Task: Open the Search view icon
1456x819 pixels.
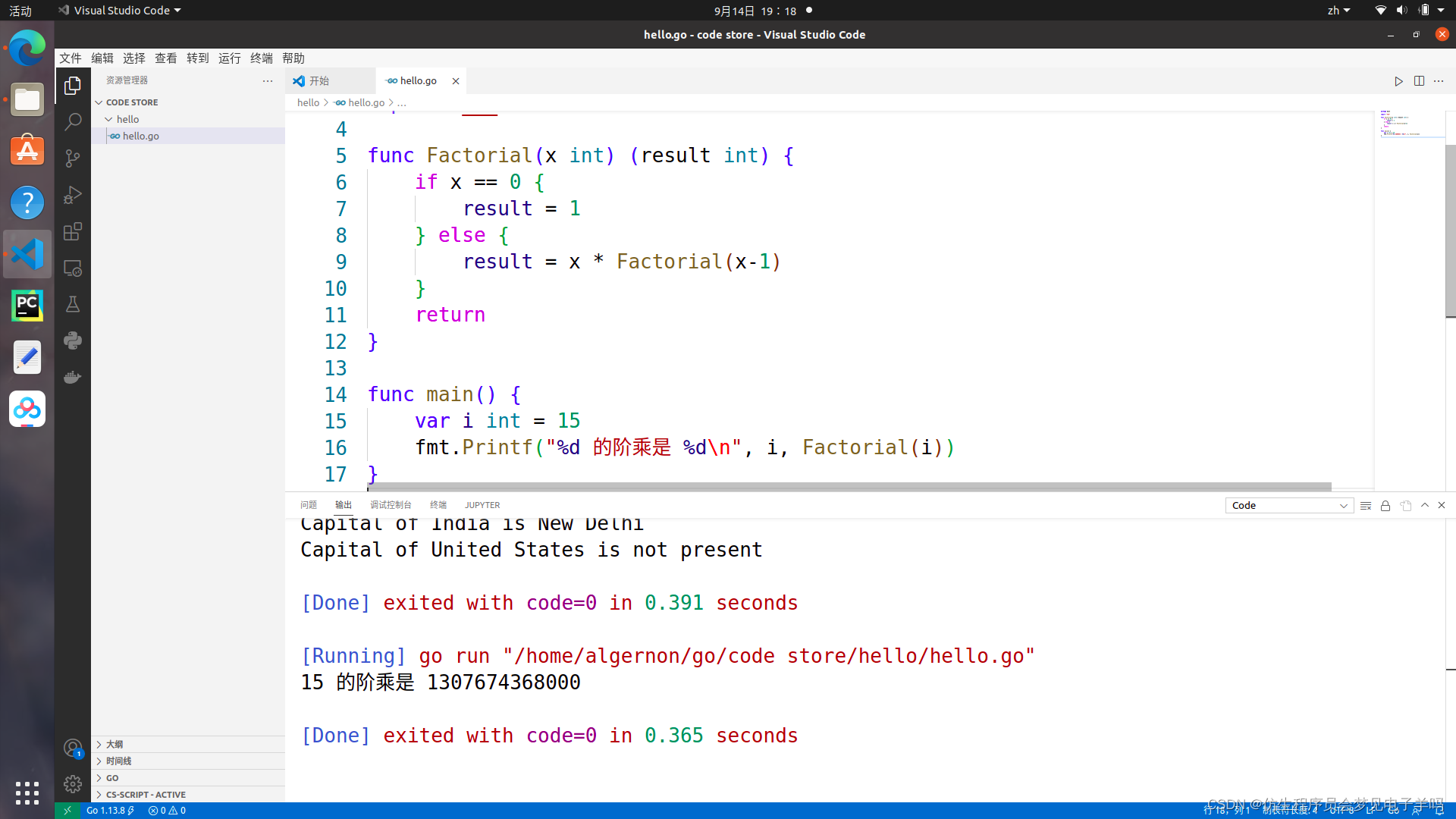Action: (73, 121)
